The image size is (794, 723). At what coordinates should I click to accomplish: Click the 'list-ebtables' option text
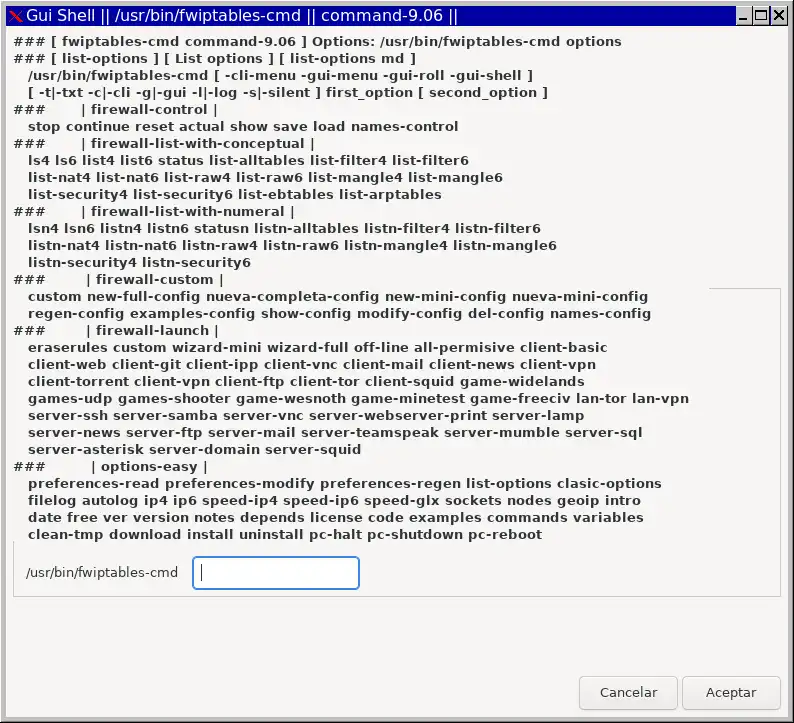pos(286,194)
